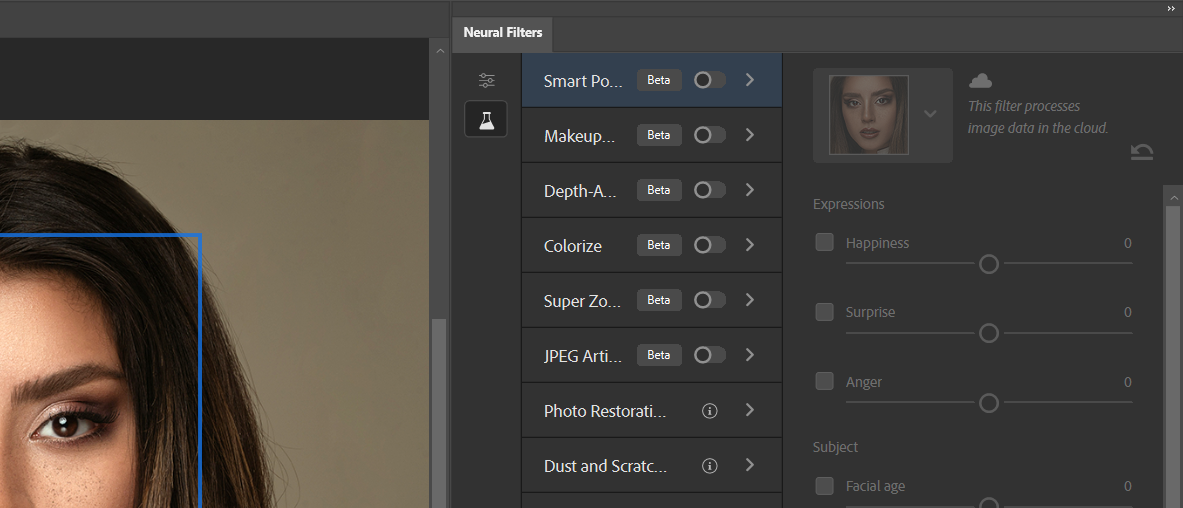1183x508 pixels.
Task: Expand the Depth-Aware Haze filter chevron
Action: coord(750,190)
